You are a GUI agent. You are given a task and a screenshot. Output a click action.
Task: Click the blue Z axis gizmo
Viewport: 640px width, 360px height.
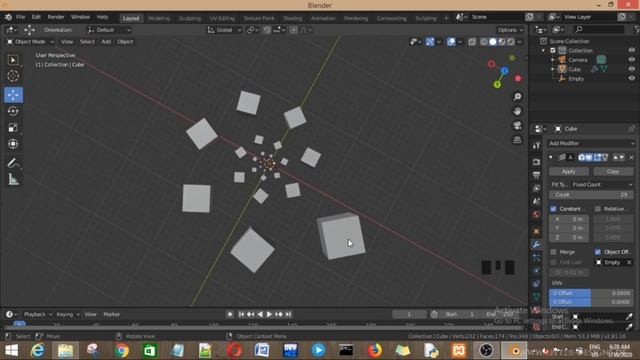pos(505,71)
